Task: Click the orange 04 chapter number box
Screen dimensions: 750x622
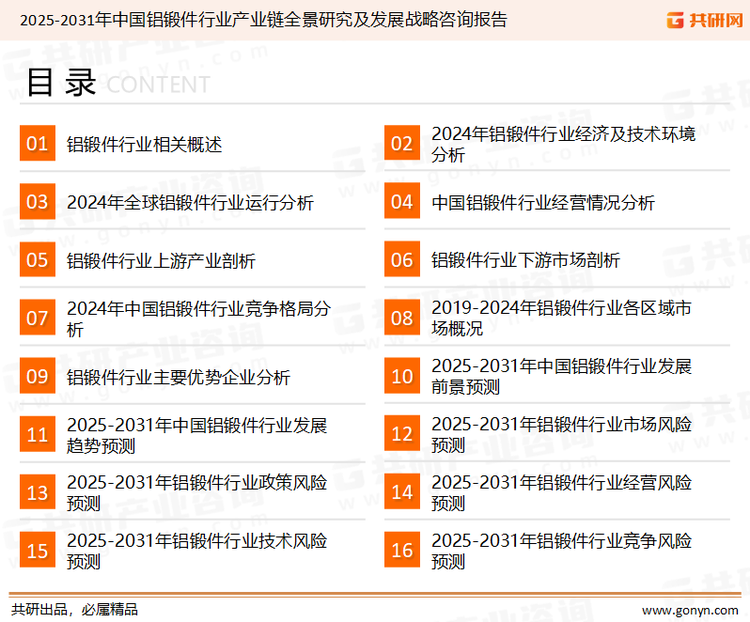Action: click(402, 201)
